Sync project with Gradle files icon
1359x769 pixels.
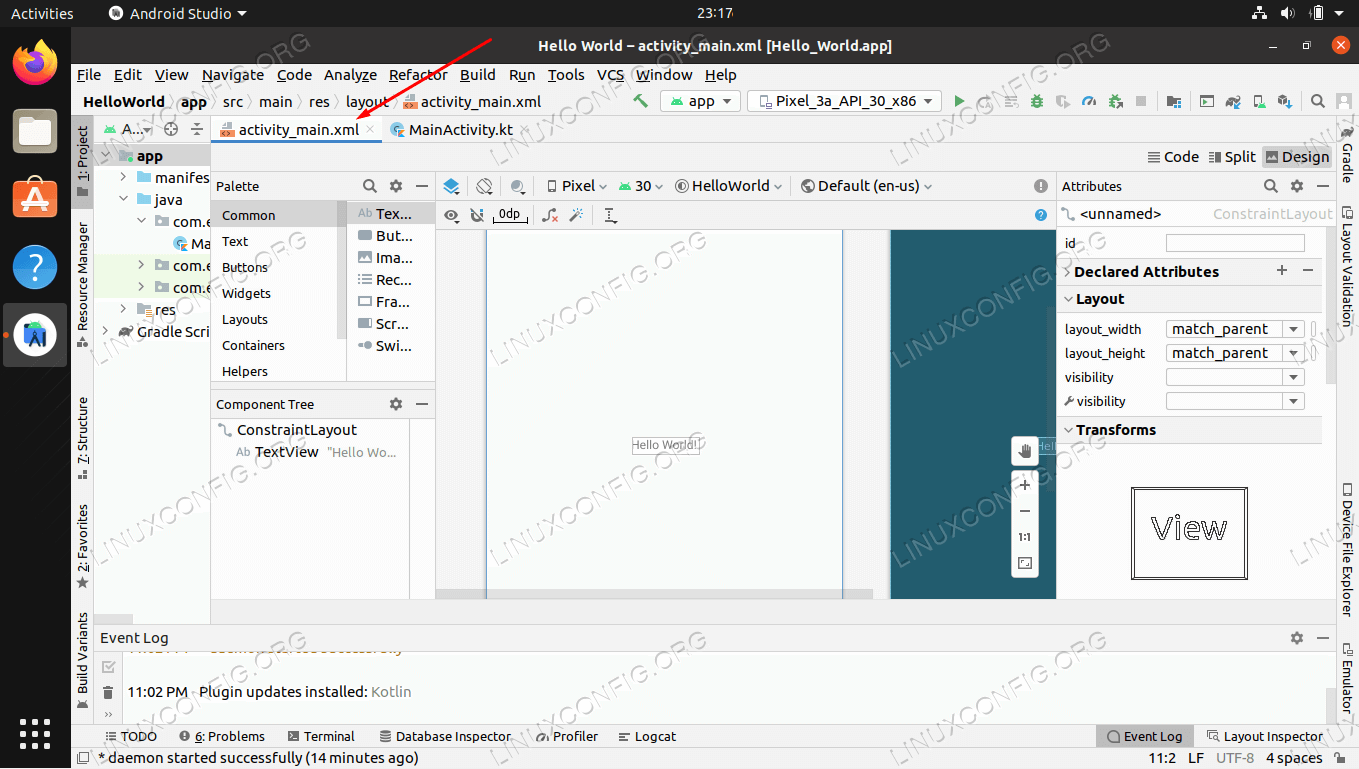tap(1233, 101)
